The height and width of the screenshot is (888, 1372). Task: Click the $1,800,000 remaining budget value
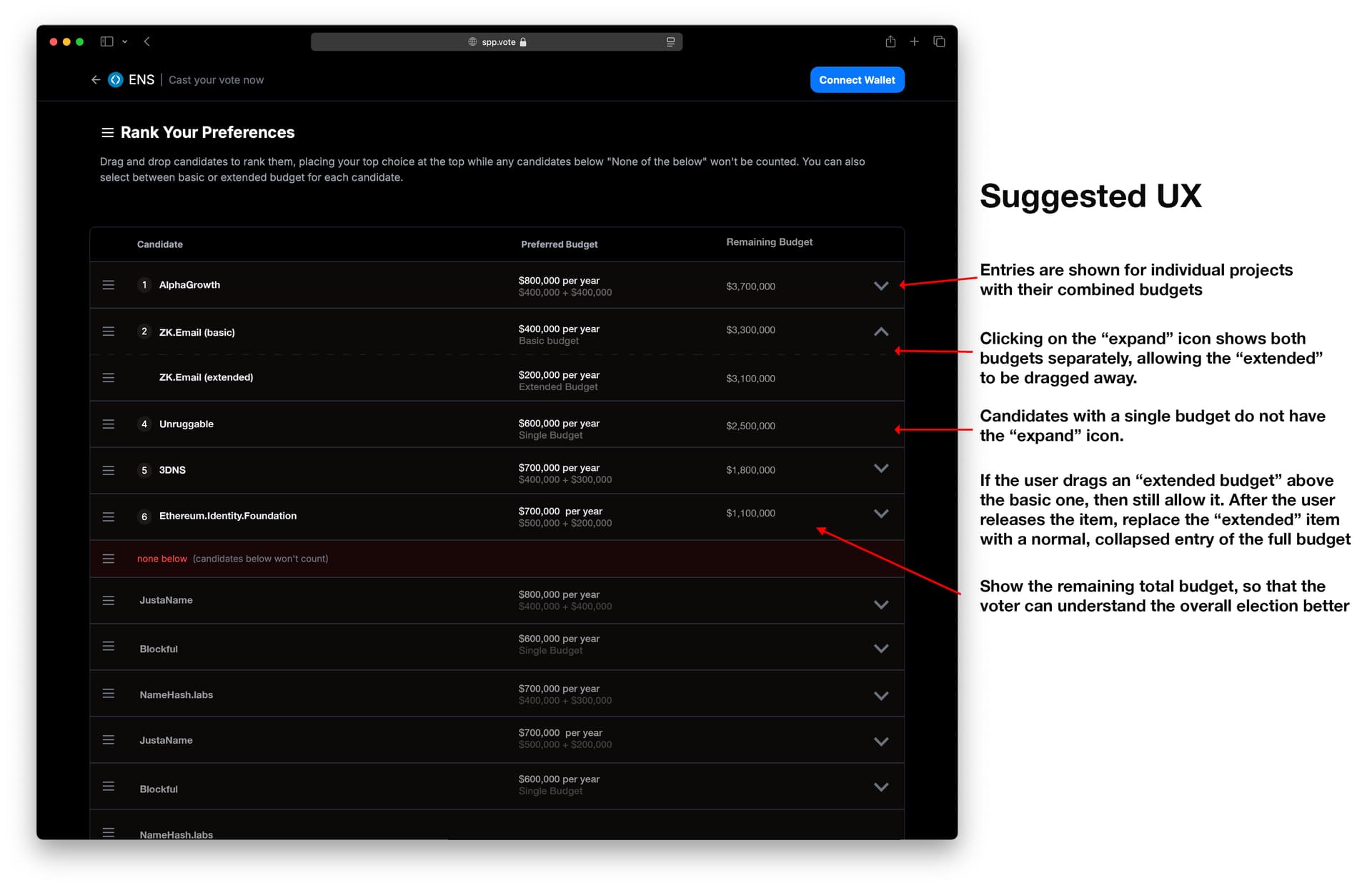(x=750, y=470)
